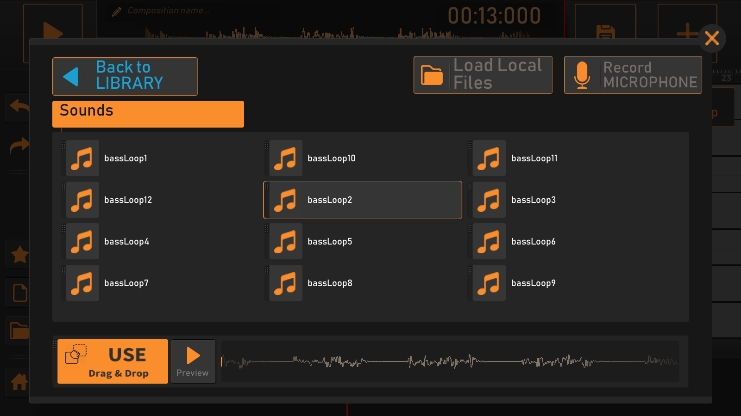Select the bassLoop10 sound icon
Viewport: 741px width, 416px height.
pyautogui.click(x=286, y=159)
